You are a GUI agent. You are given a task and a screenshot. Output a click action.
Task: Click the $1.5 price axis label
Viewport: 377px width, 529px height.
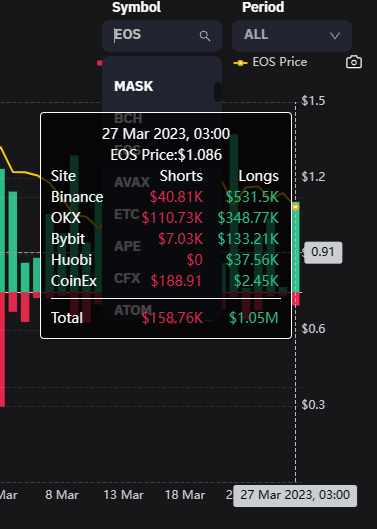313,101
